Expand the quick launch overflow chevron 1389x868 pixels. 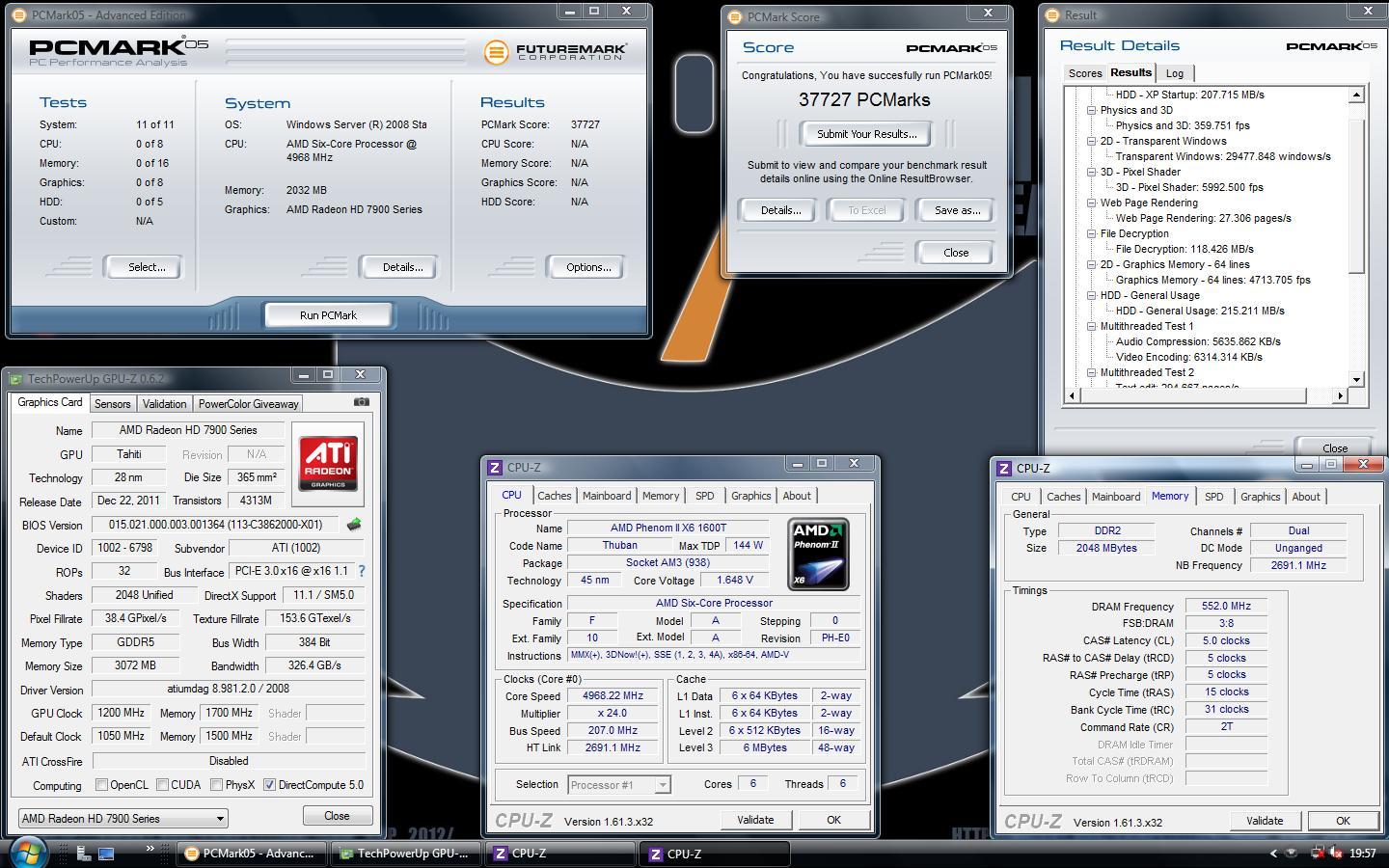point(150,849)
